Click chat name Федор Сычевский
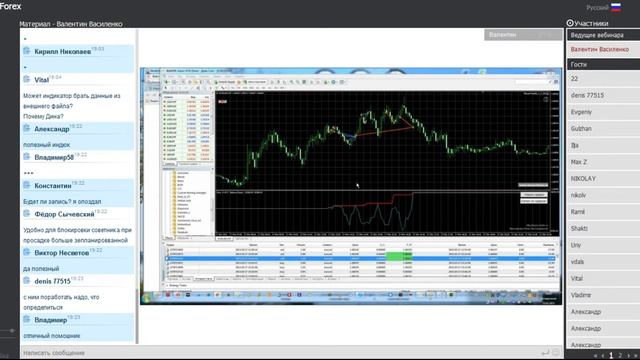The width and height of the screenshot is (640, 360). 64,214
